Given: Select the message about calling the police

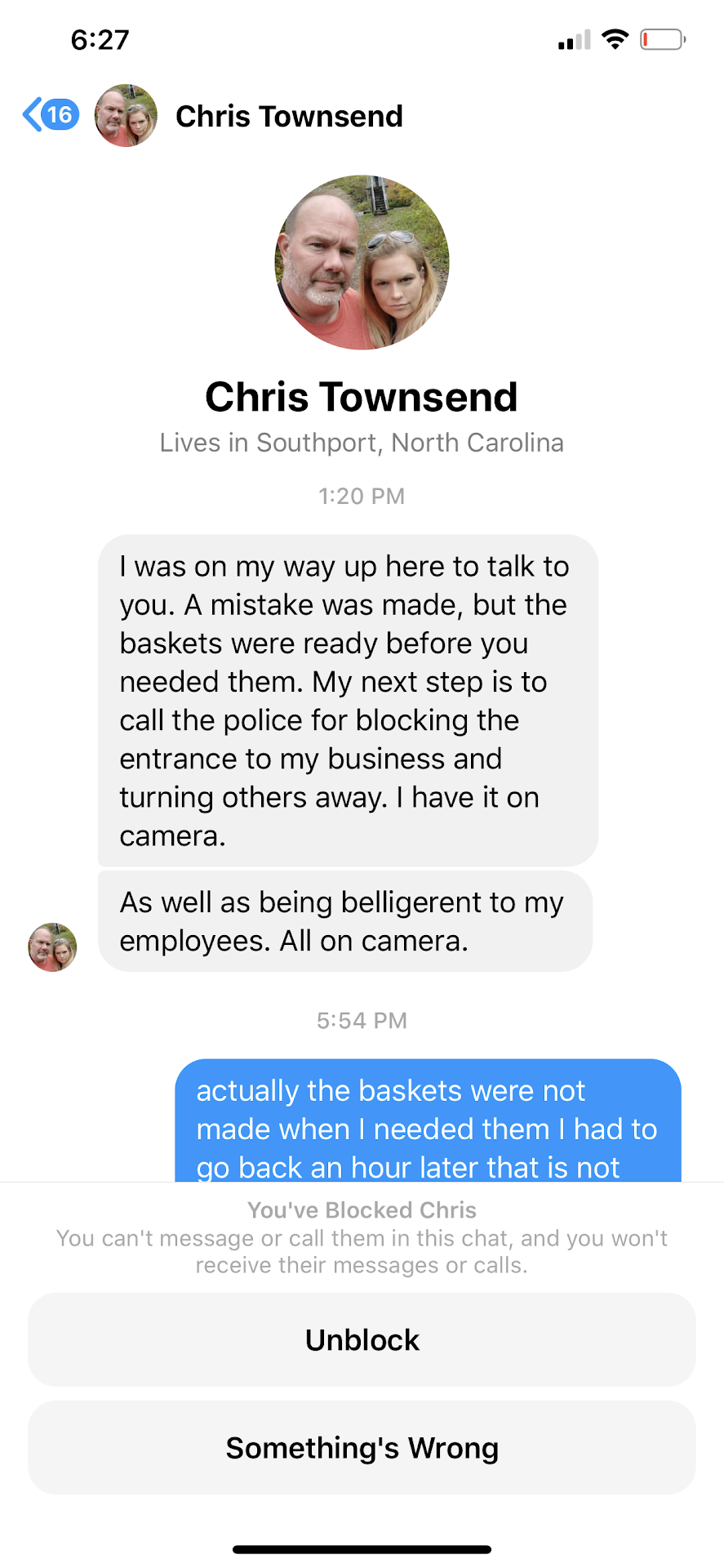Looking at the screenshot, I should 348,701.
